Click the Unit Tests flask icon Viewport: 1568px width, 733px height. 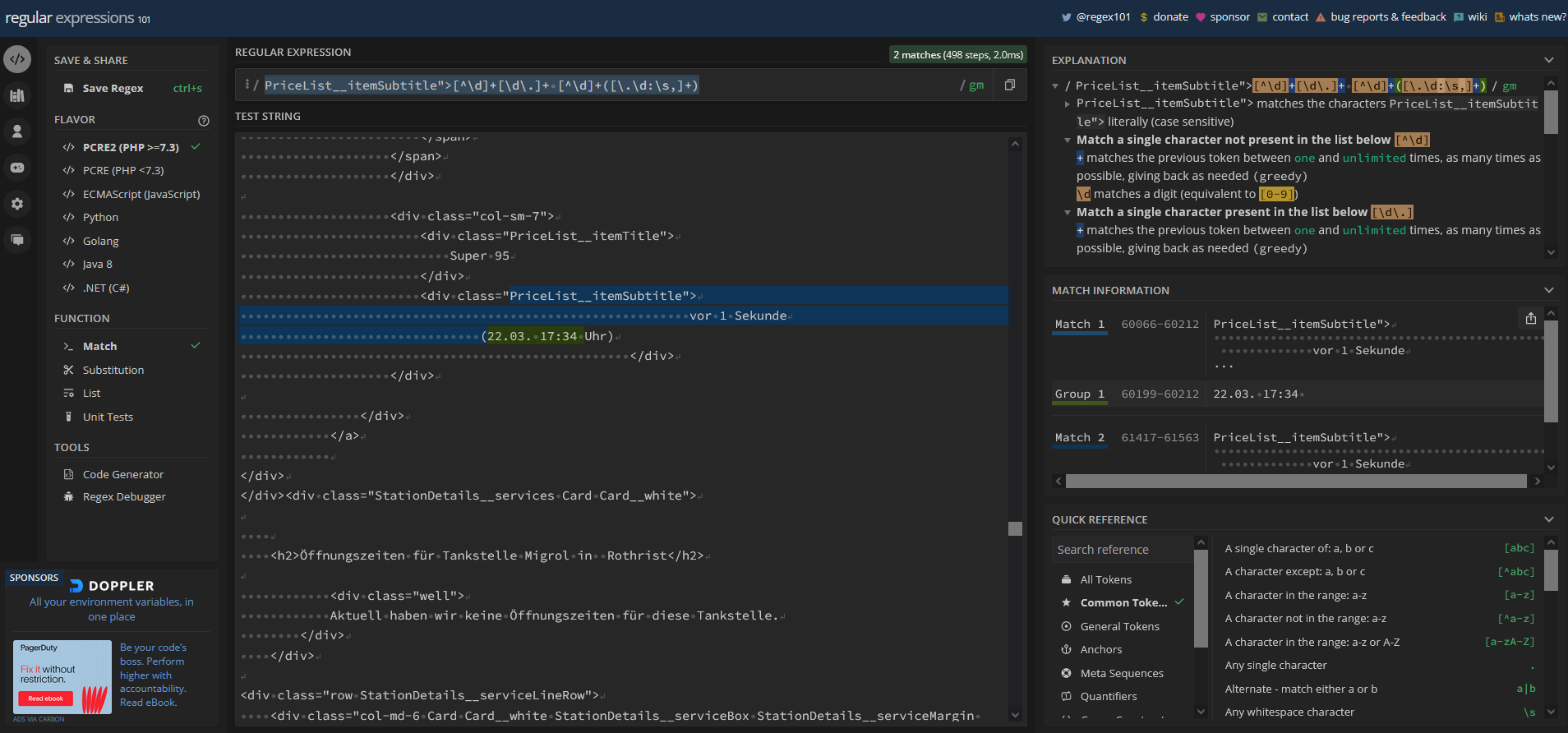69,417
